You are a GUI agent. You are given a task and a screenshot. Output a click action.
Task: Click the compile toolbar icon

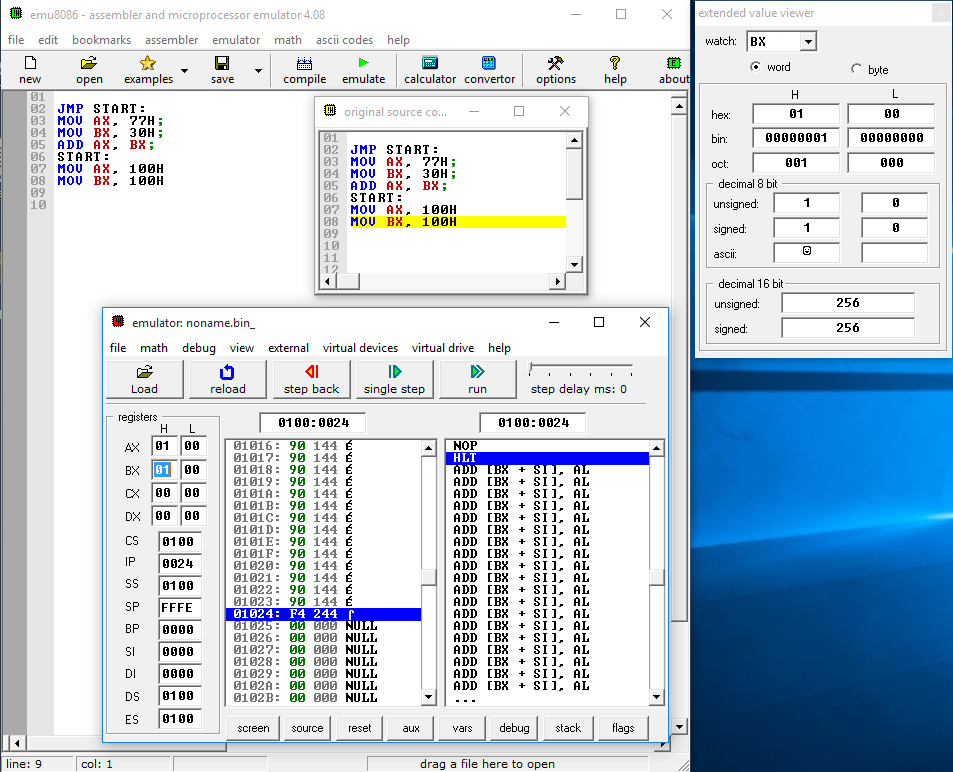[x=304, y=63]
